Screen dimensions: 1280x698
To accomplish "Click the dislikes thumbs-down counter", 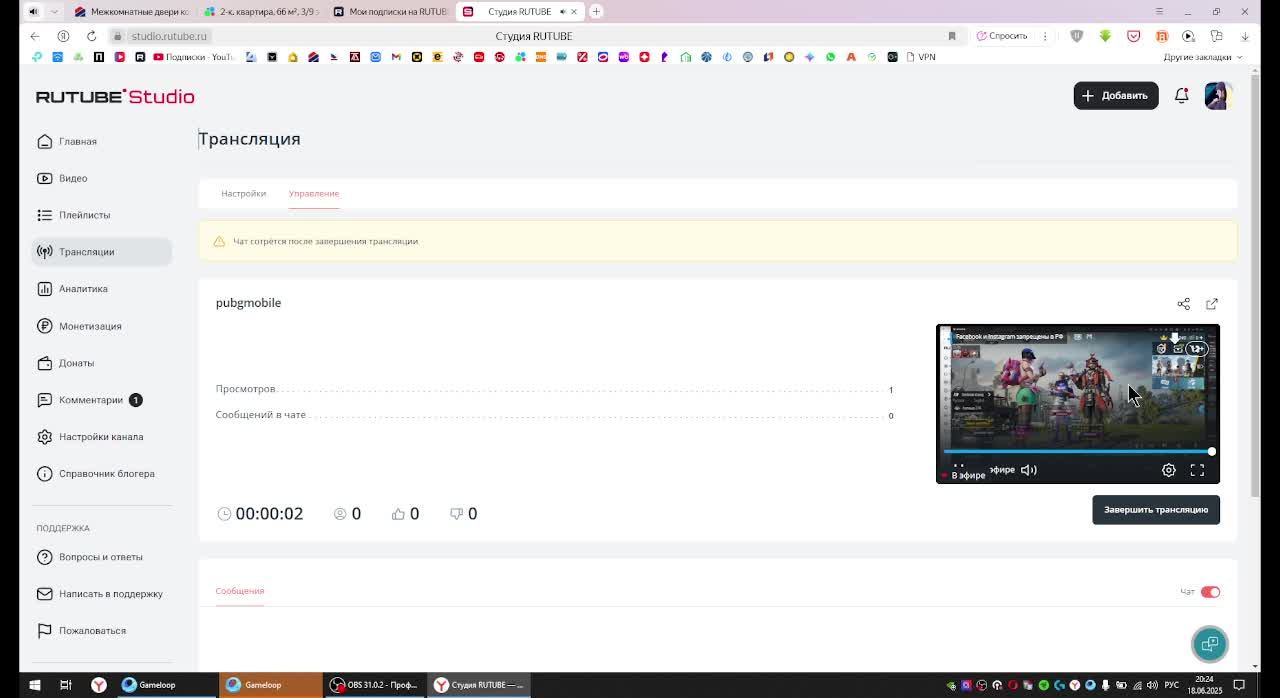I will [x=463, y=514].
